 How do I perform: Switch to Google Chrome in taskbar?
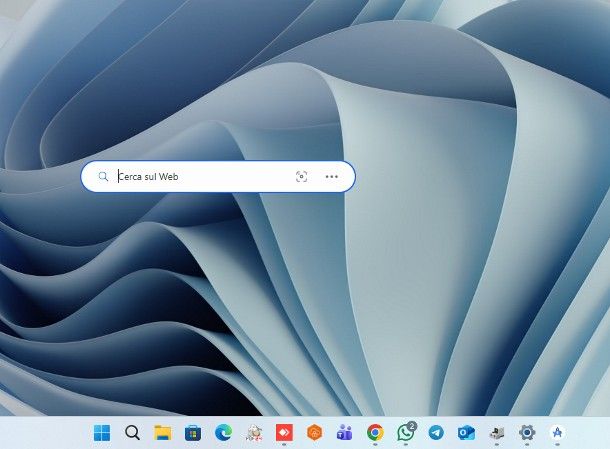375,433
